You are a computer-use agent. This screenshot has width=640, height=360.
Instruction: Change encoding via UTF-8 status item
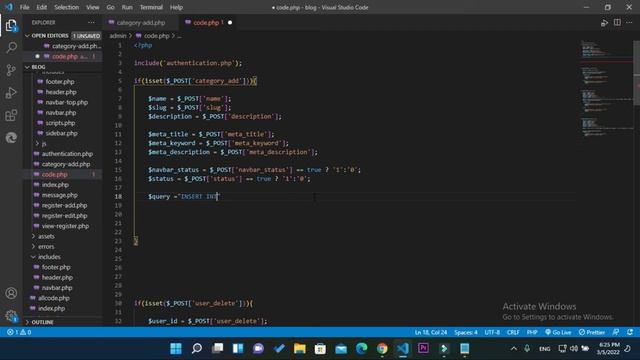coord(492,332)
